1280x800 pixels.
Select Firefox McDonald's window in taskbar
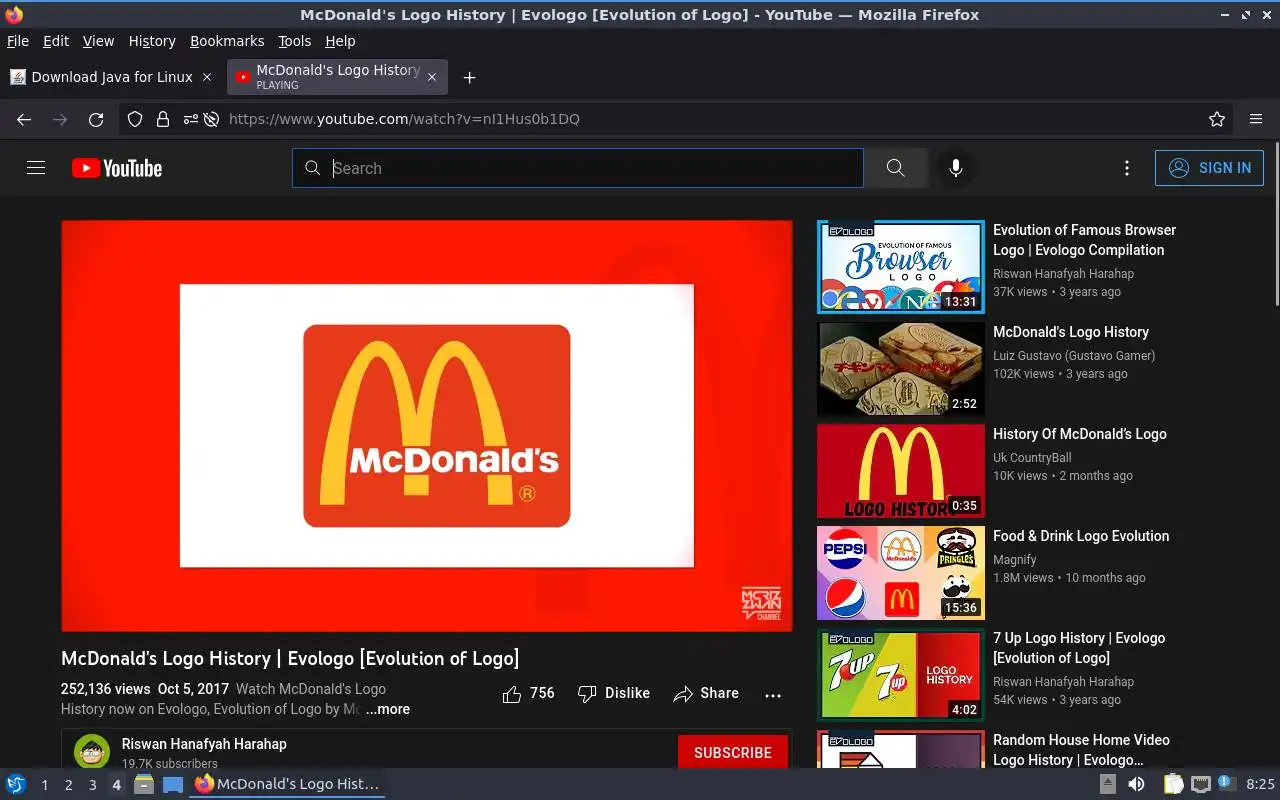(288, 785)
